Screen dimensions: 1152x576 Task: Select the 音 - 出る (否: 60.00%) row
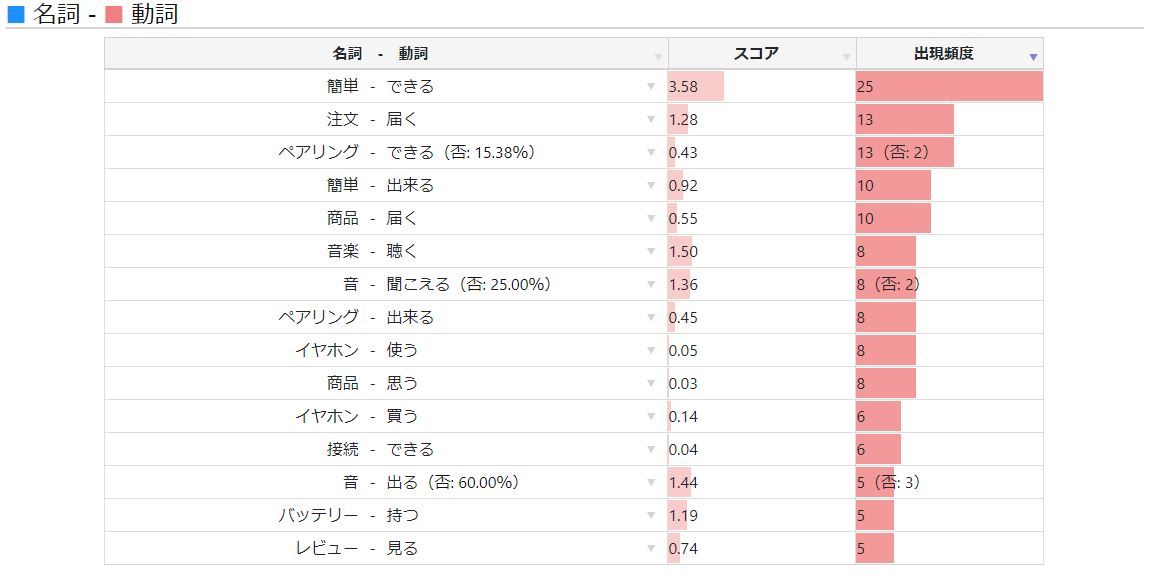(430, 483)
